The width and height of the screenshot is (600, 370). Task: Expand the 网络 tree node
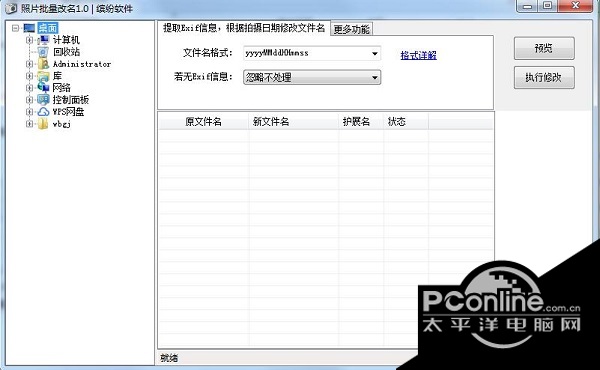[x=29, y=88]
